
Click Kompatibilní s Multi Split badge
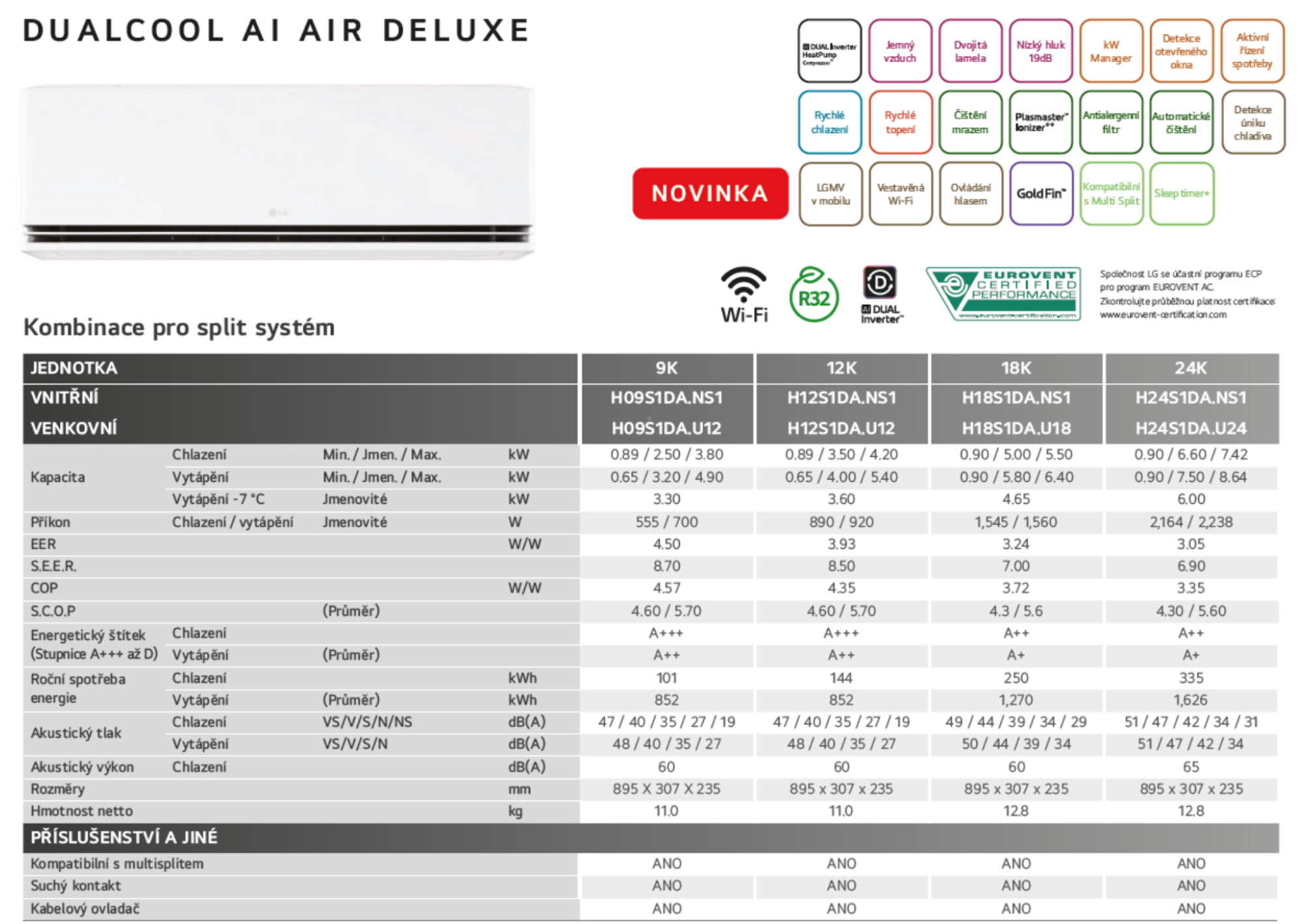click(x=1111, y=194)
